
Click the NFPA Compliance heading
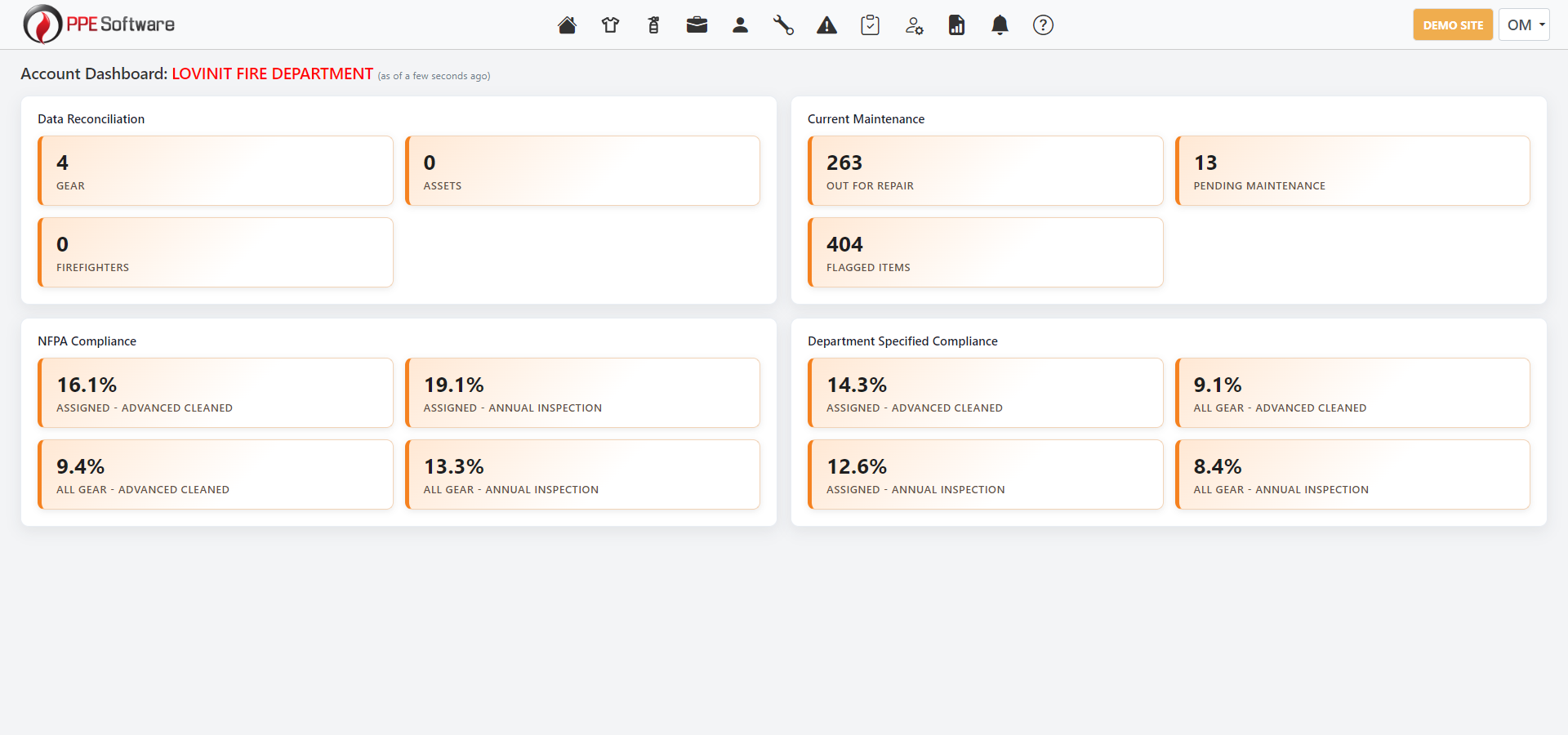tap(87, 341)
